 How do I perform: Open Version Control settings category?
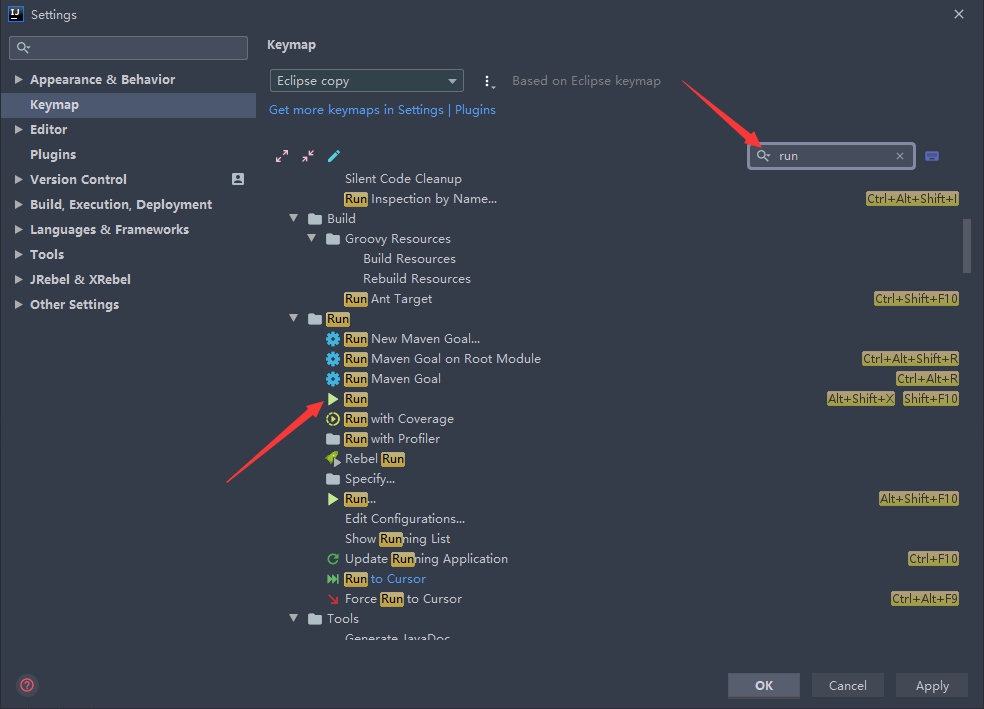[x=78, y=179]
